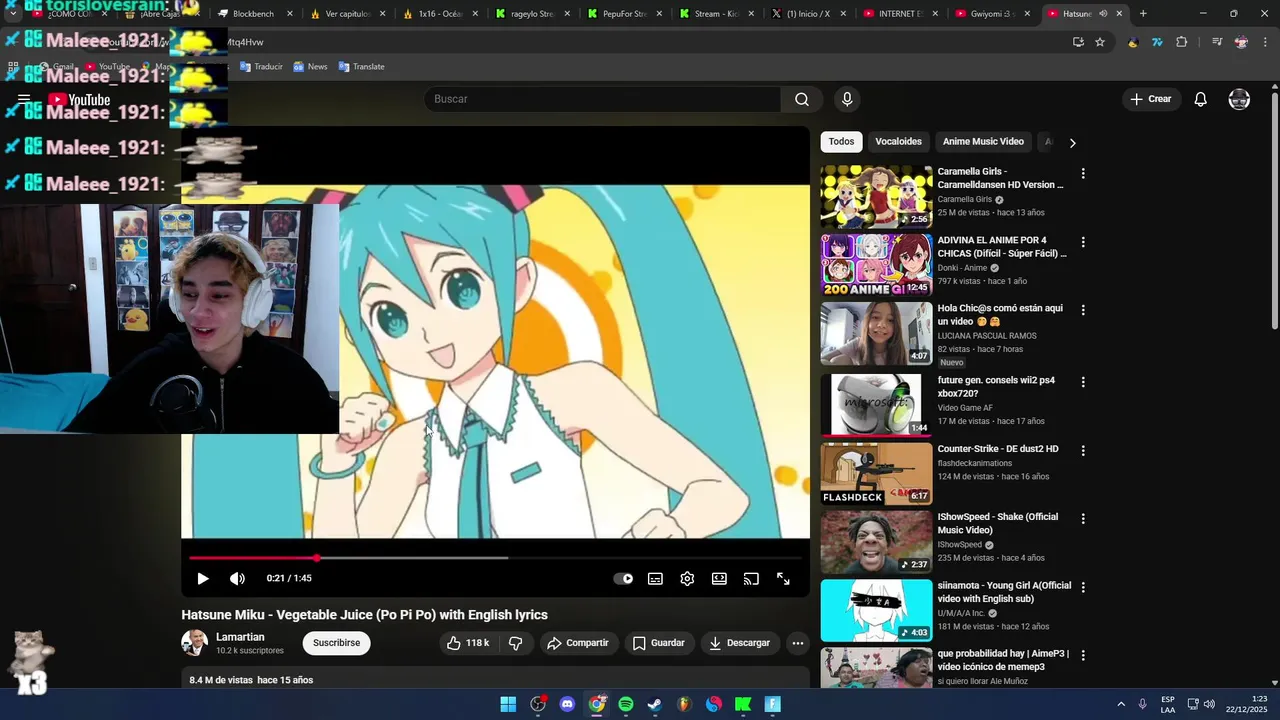This screenshot has height=720, width=1280.
Task: Open options for Counter-Strike DE dust2 video
Action: [x=1082, y=451]
